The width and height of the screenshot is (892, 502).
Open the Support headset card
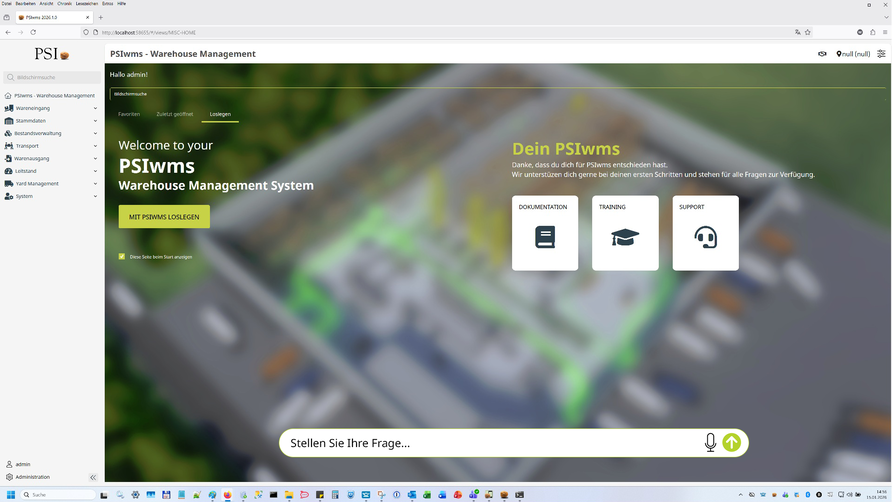tap(705, 233)
